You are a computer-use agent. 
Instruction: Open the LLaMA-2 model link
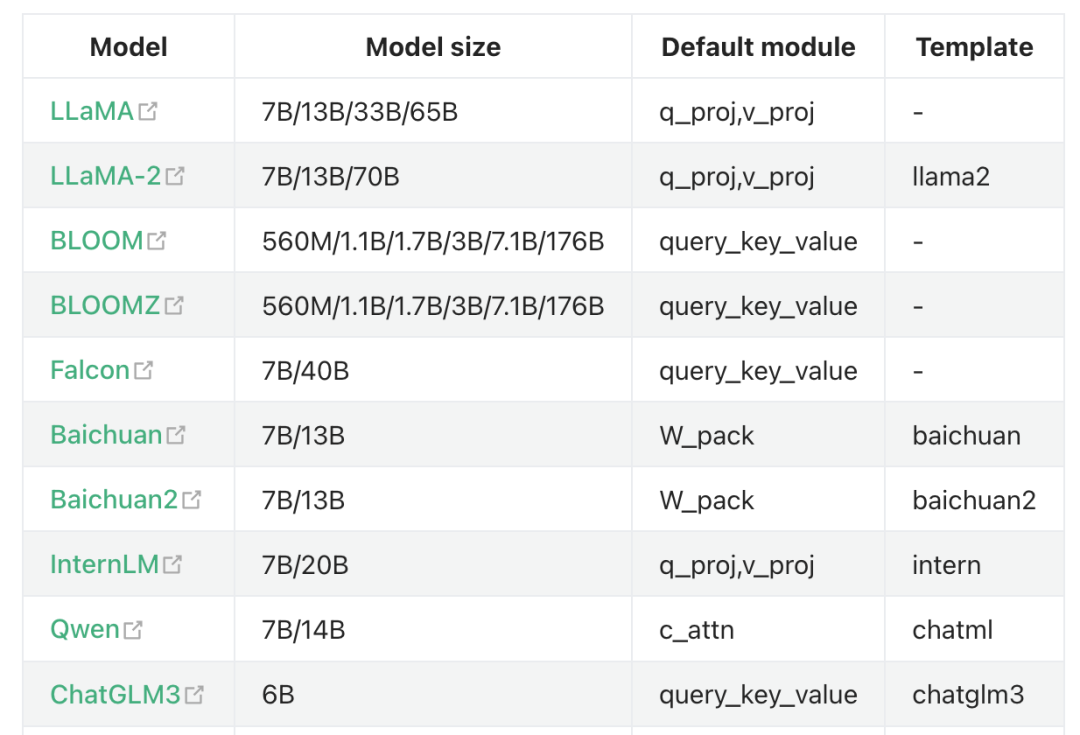pos(105,177)
